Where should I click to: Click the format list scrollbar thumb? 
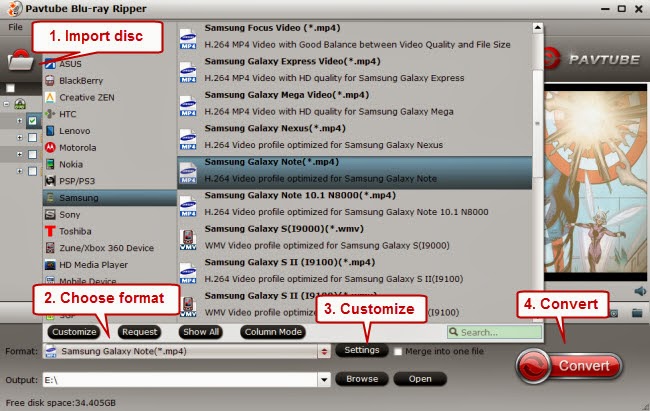click(538, 123)
